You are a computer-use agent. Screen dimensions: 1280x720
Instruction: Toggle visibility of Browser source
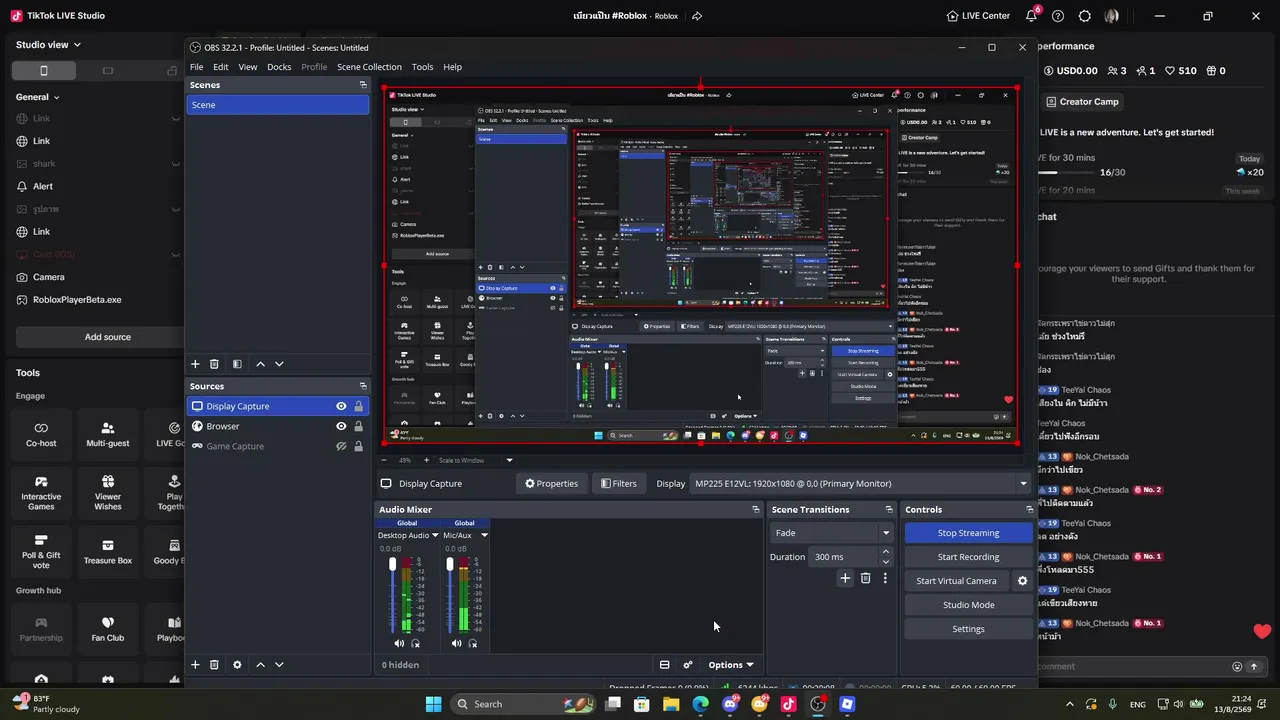pyautogui.click(x=341, y=426)
